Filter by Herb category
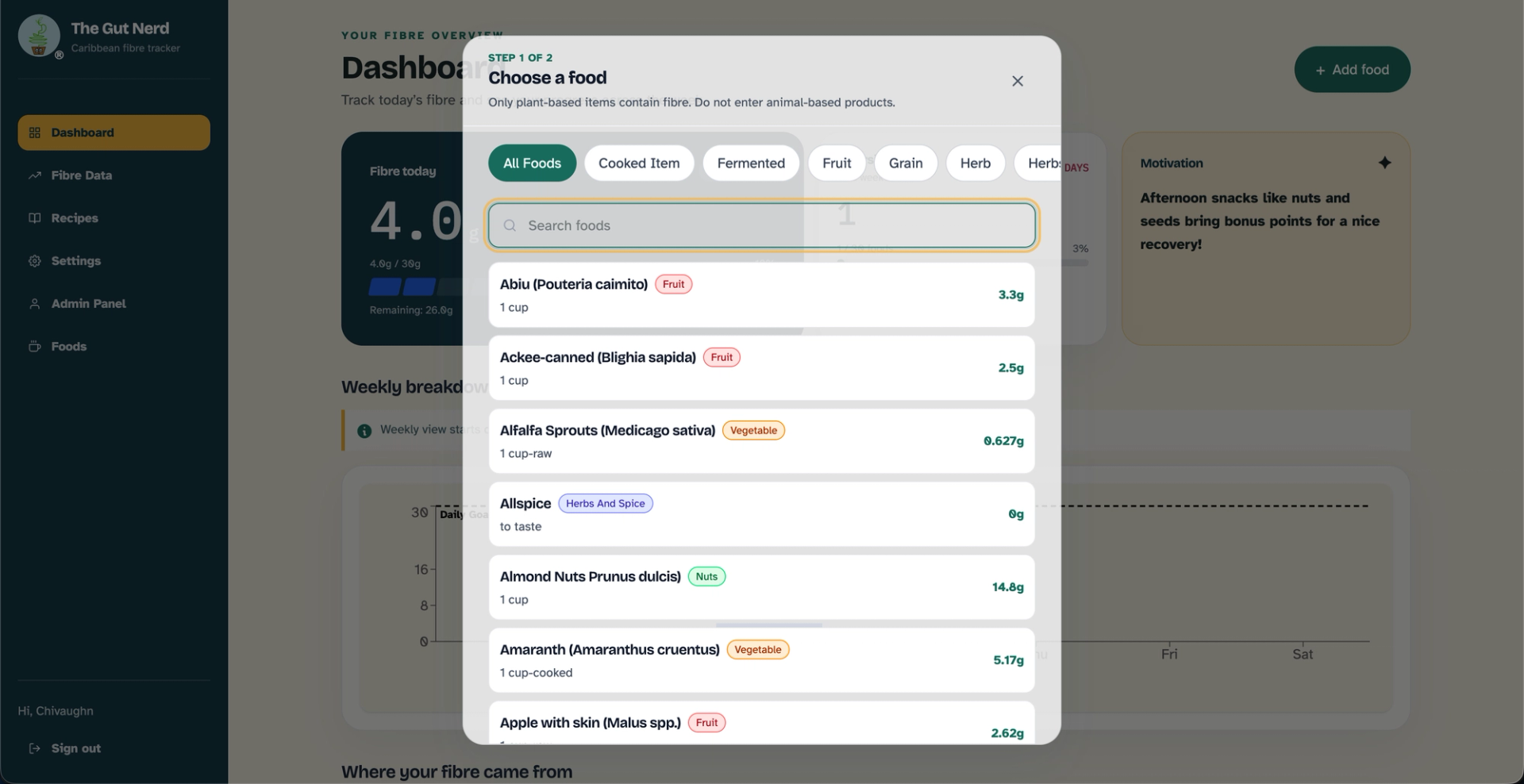 coord(976,163)
